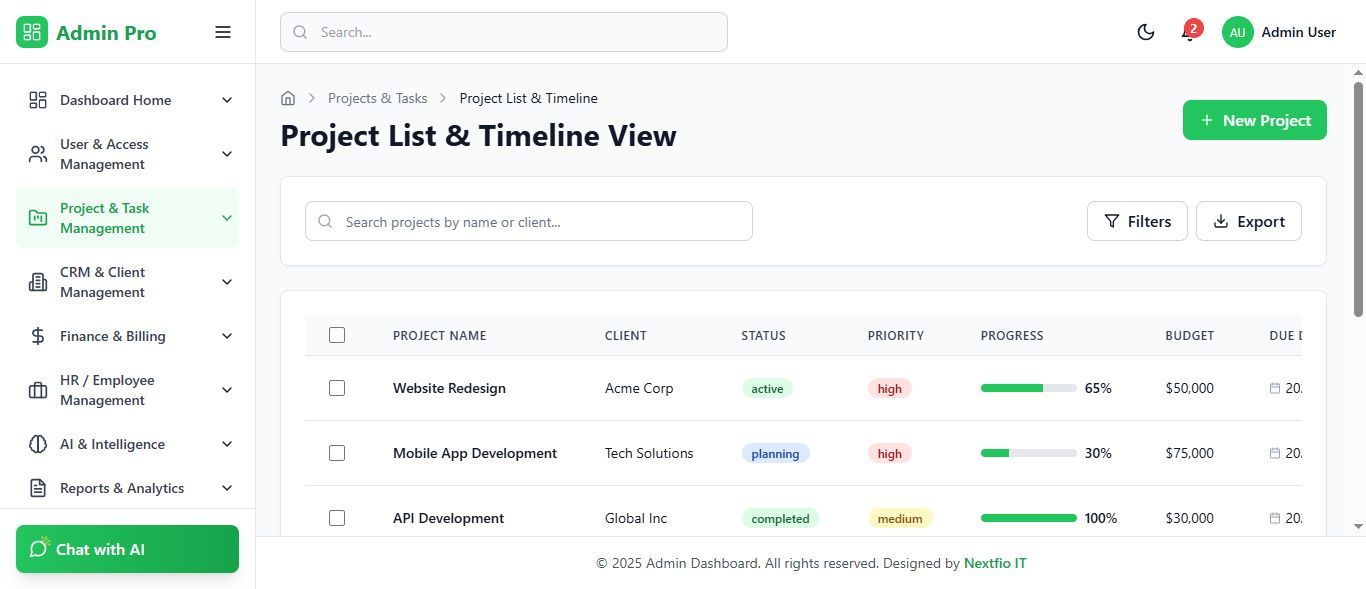Click the hamburger menu icon in sidebar header
The width and height of the screenshot is (1366, 589).
(x=223, y=32)
